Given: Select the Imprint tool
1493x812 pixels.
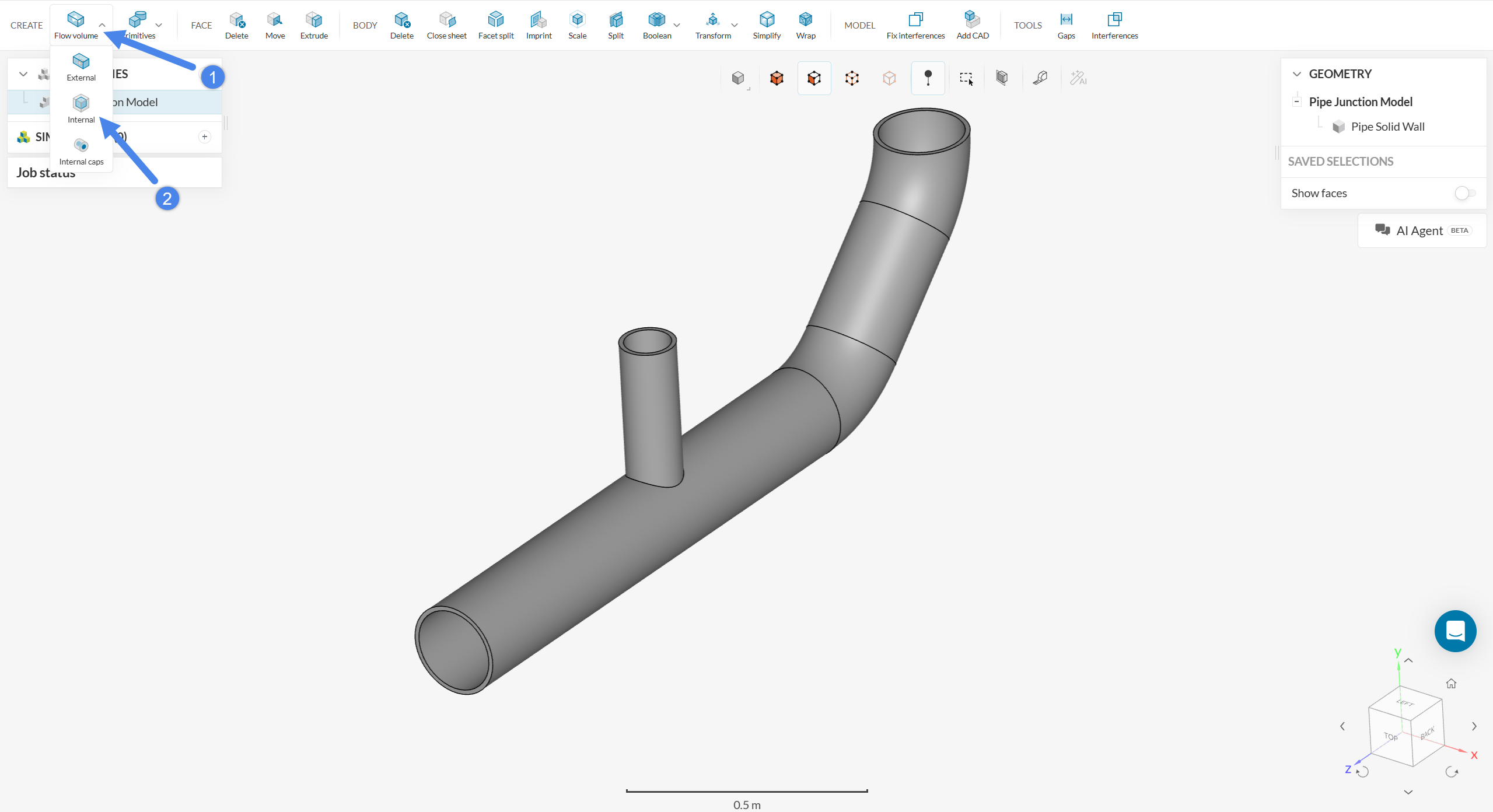Looking at the screenshot, I should pyautogui.click(x=539, y=25).
